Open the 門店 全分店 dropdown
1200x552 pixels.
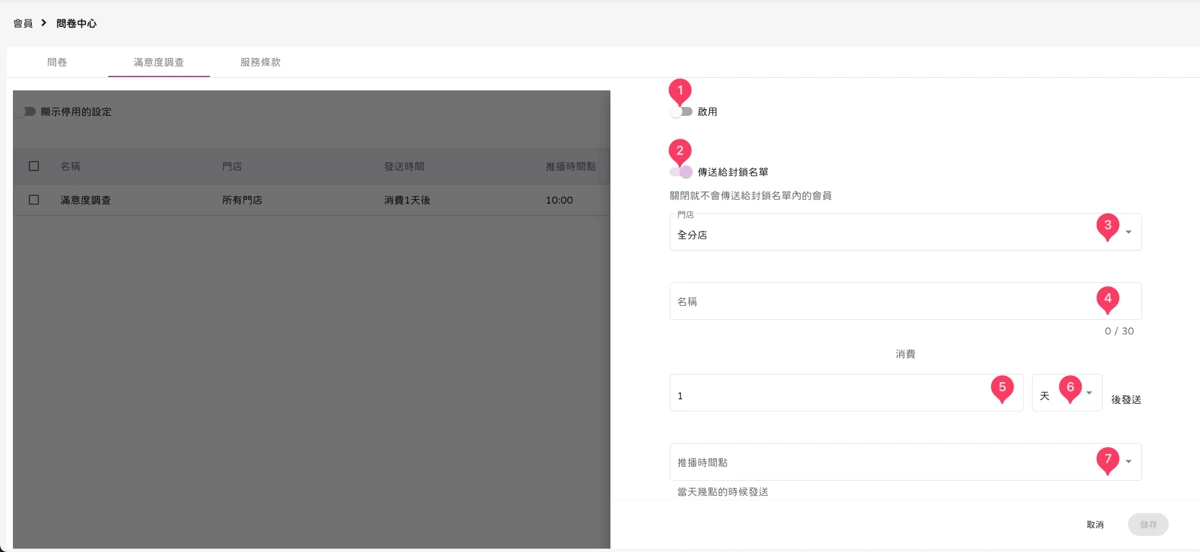click(x=905, y=232)
